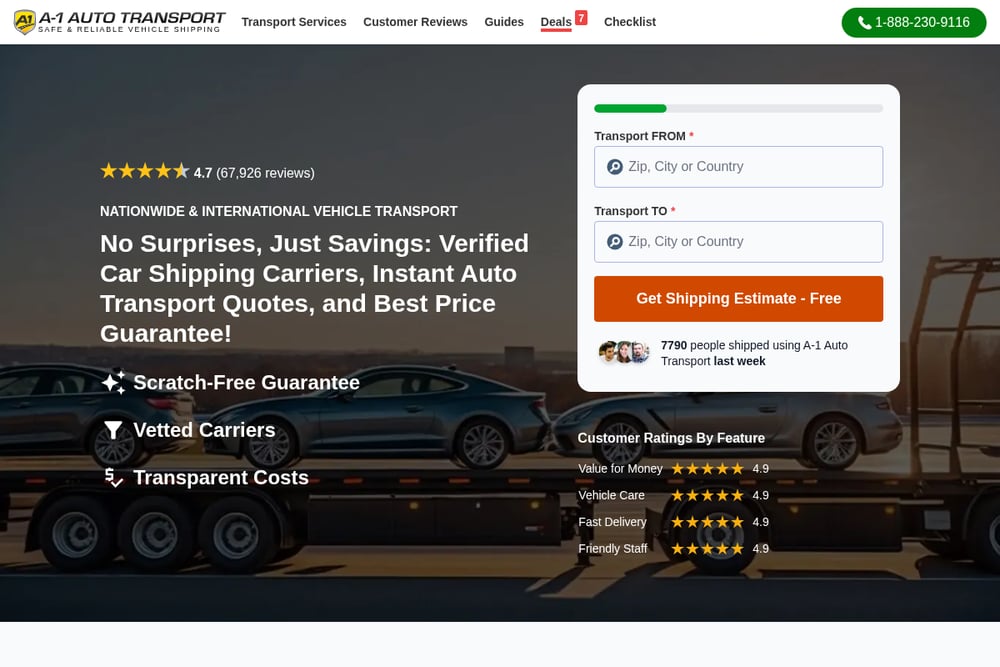The height and width of the screenshot is (667, 1000).
Task: Call 1-888-230-9116 button
Action: pos(914,22)
